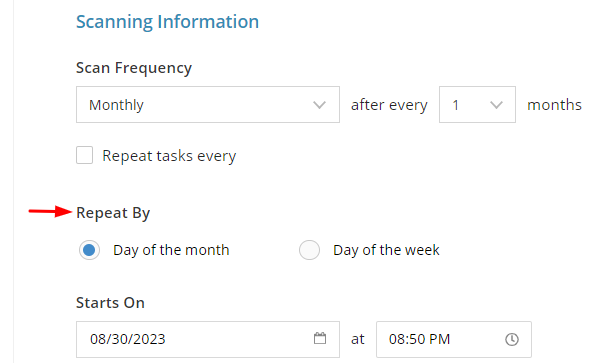602x363 pixels.
Task: Click the Scanning Information heading
Action: pos(167,22)
